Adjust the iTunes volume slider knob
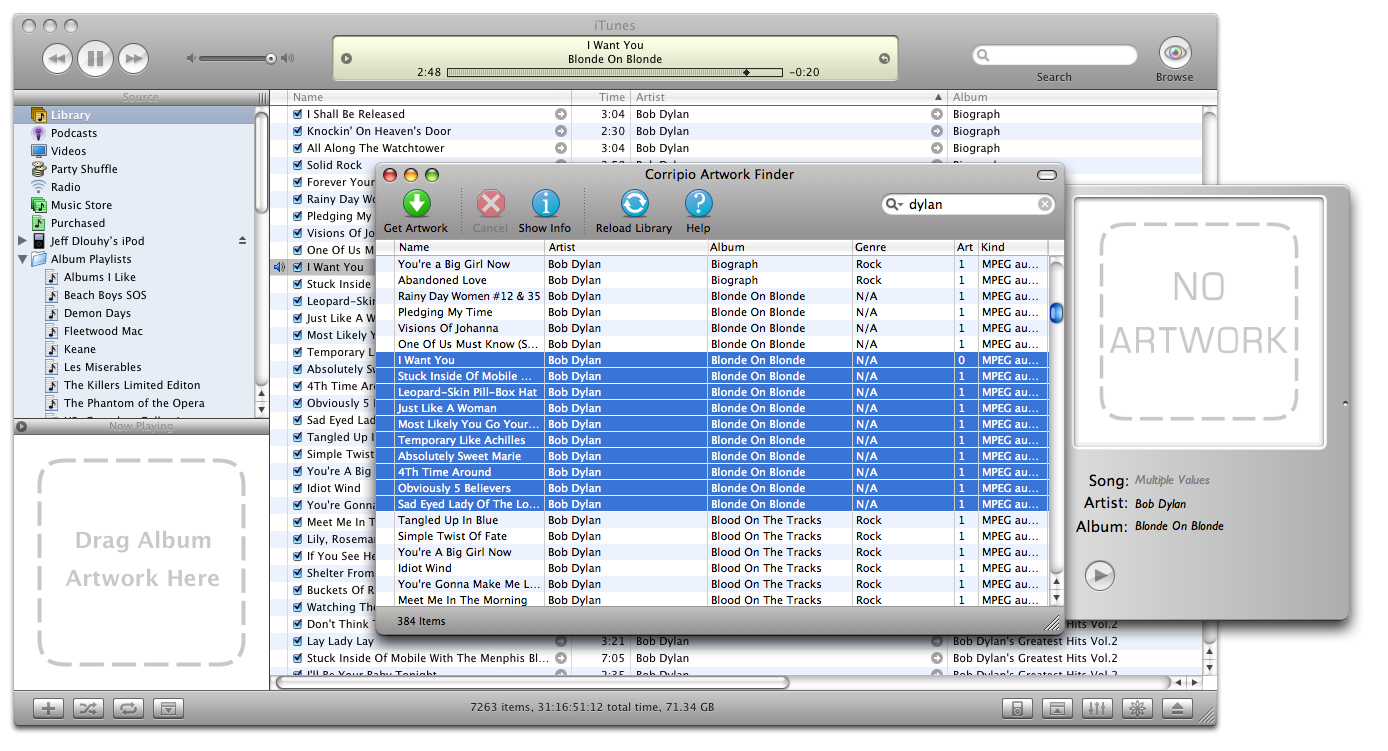The image size is (1388, 751). coord(271,59)
